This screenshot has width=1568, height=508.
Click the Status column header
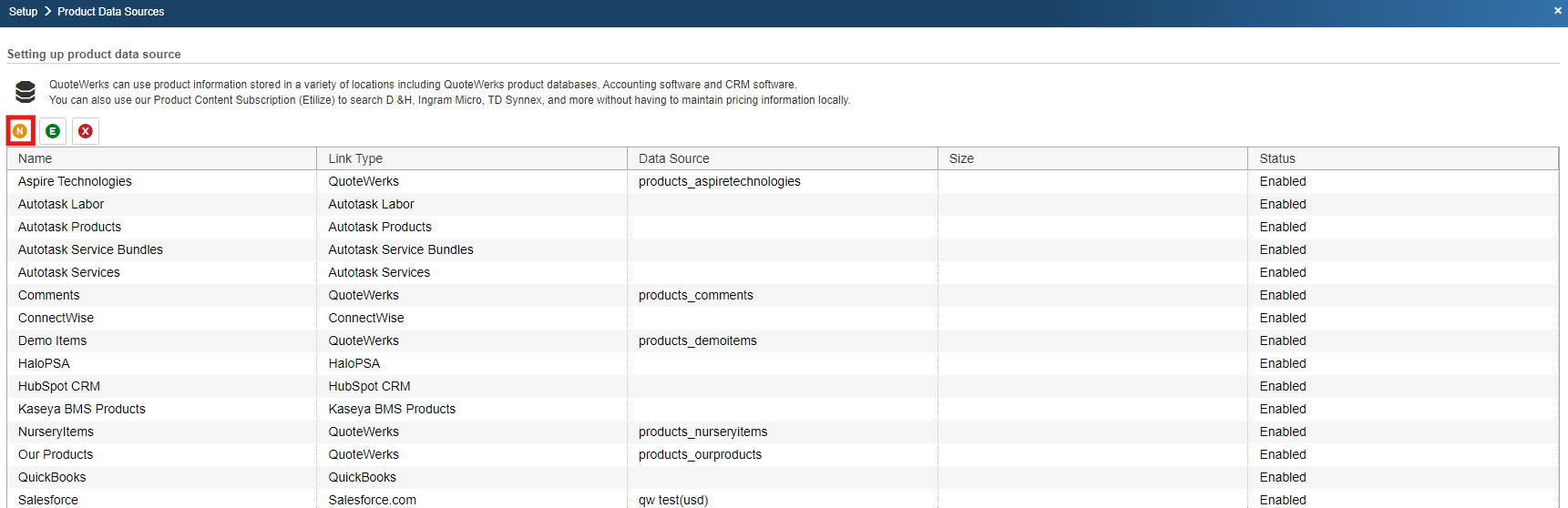click(x=1276, y=158)
